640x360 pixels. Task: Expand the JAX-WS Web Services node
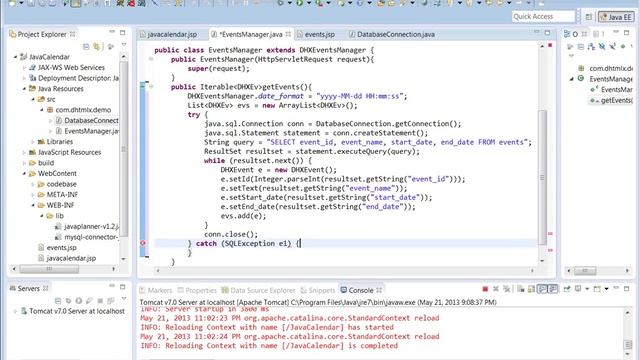[x=24, y=67]
